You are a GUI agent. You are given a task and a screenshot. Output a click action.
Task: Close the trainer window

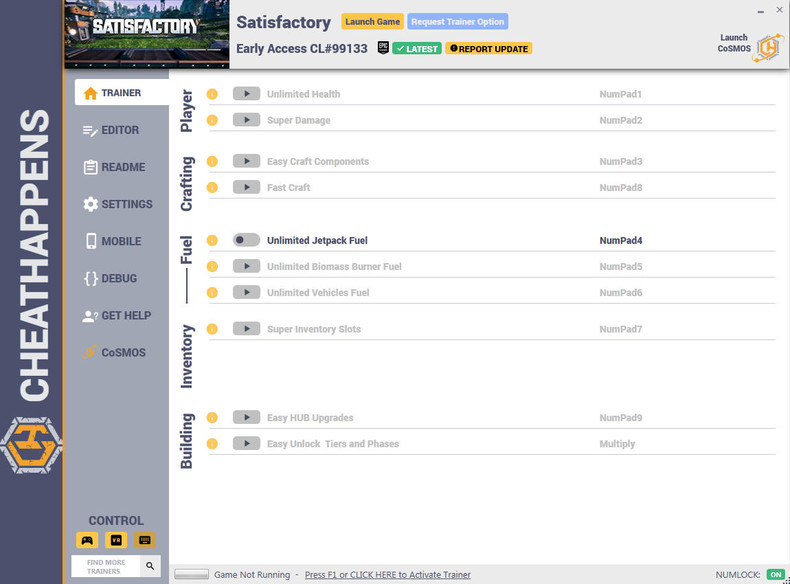(779, 10)
